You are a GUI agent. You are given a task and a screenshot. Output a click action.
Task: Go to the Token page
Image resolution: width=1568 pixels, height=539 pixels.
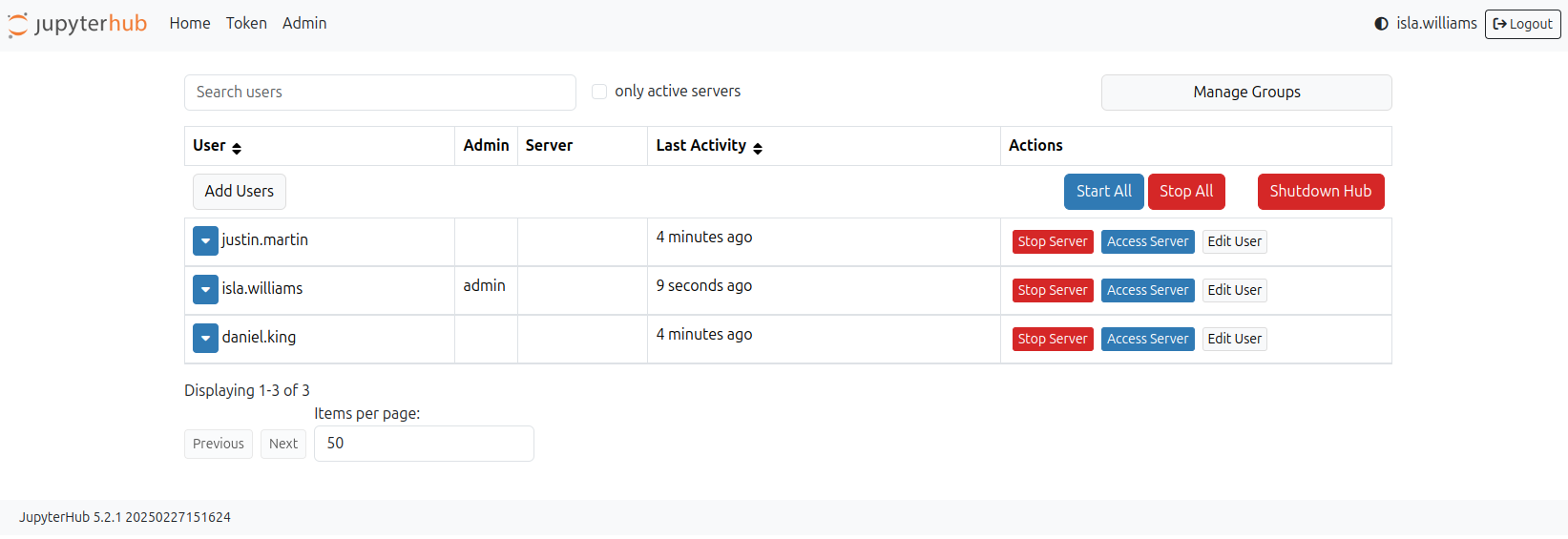[x=246, y=23]
